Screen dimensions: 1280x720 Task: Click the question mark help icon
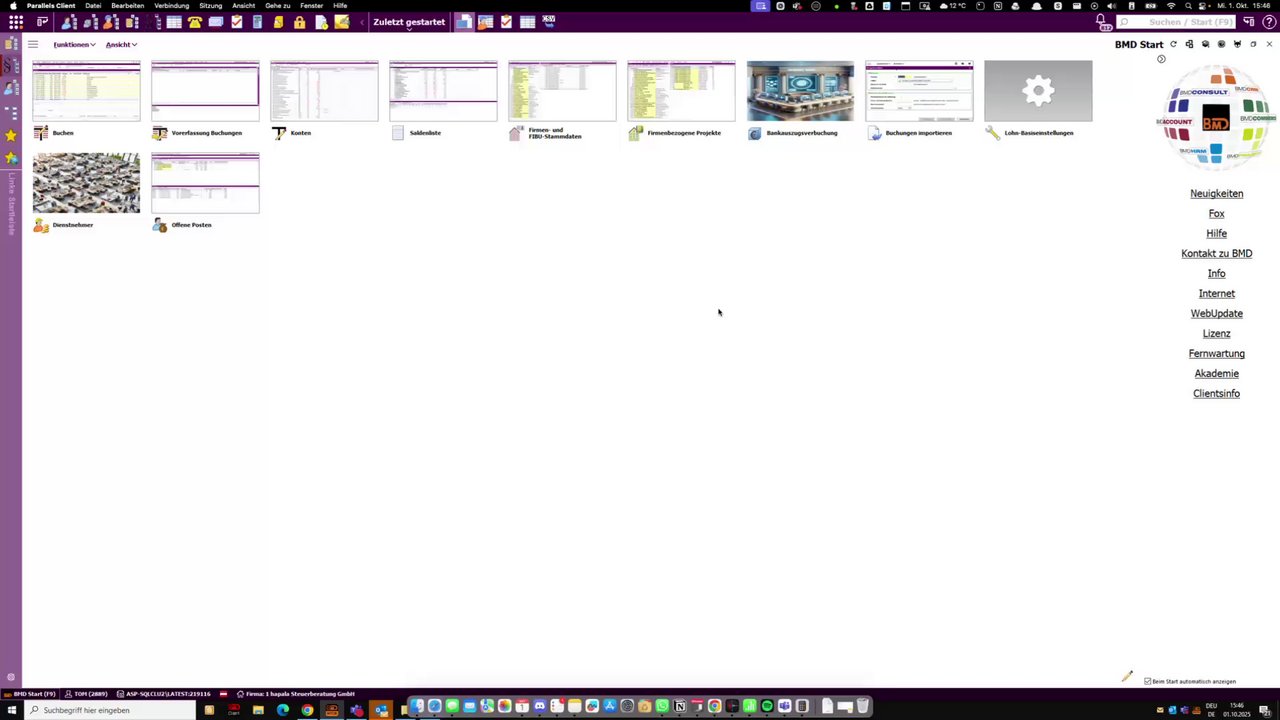(x=1269, y=22)
